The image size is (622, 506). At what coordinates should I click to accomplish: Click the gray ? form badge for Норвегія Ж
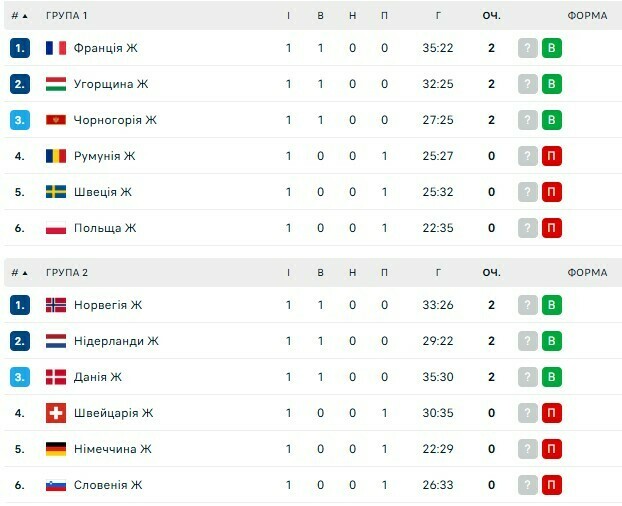(x=528, y=305)
